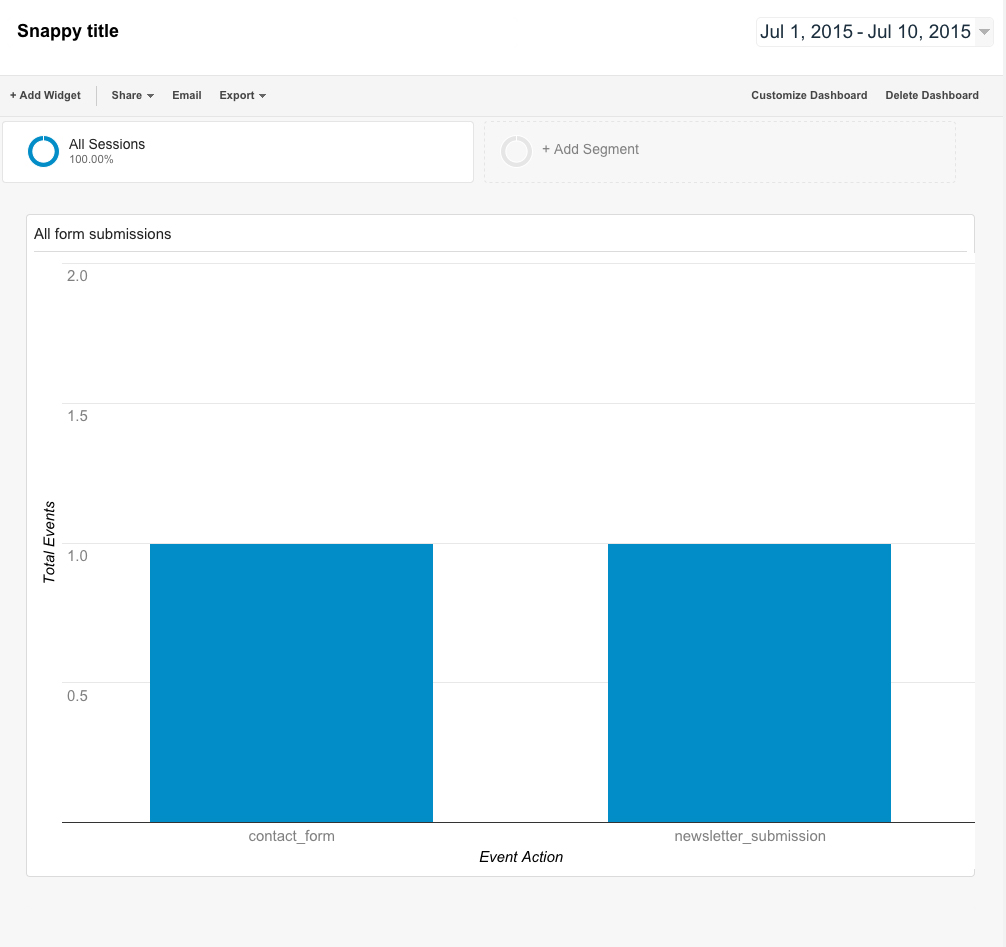The height and width of the screenshot is (947, 1006).
Task: Click the grey Add Segment circle icon
Action: [x=516, y=151]
